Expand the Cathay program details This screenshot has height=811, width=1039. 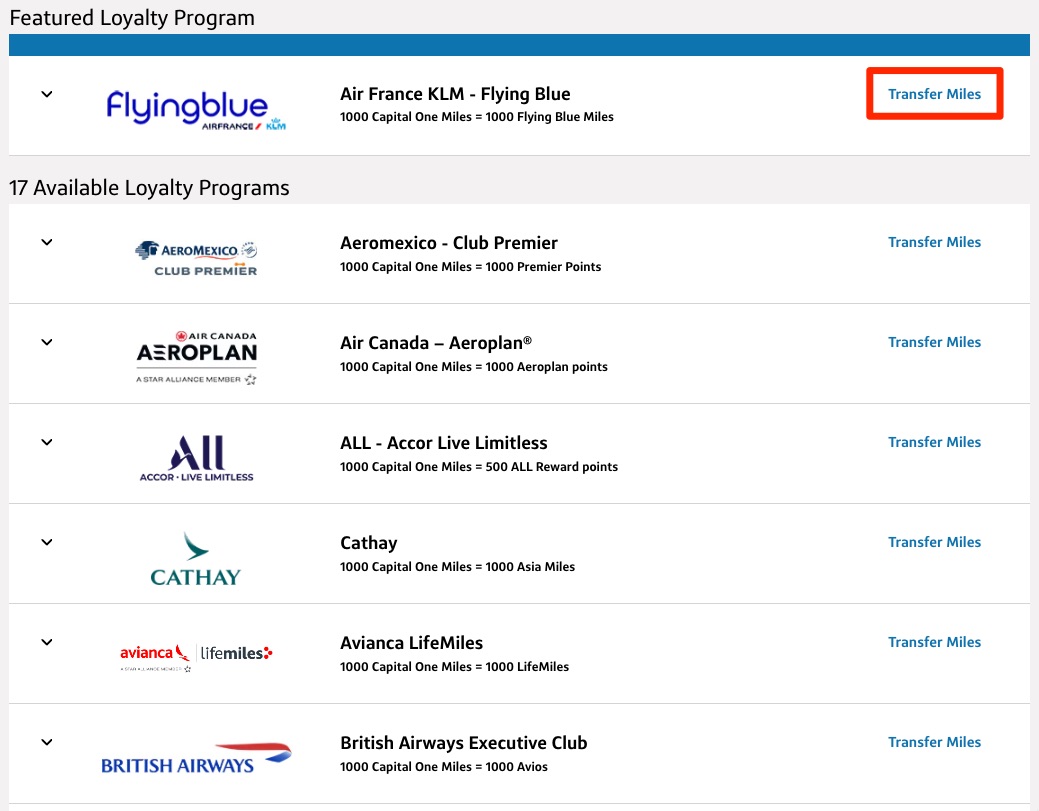[46, 542]
